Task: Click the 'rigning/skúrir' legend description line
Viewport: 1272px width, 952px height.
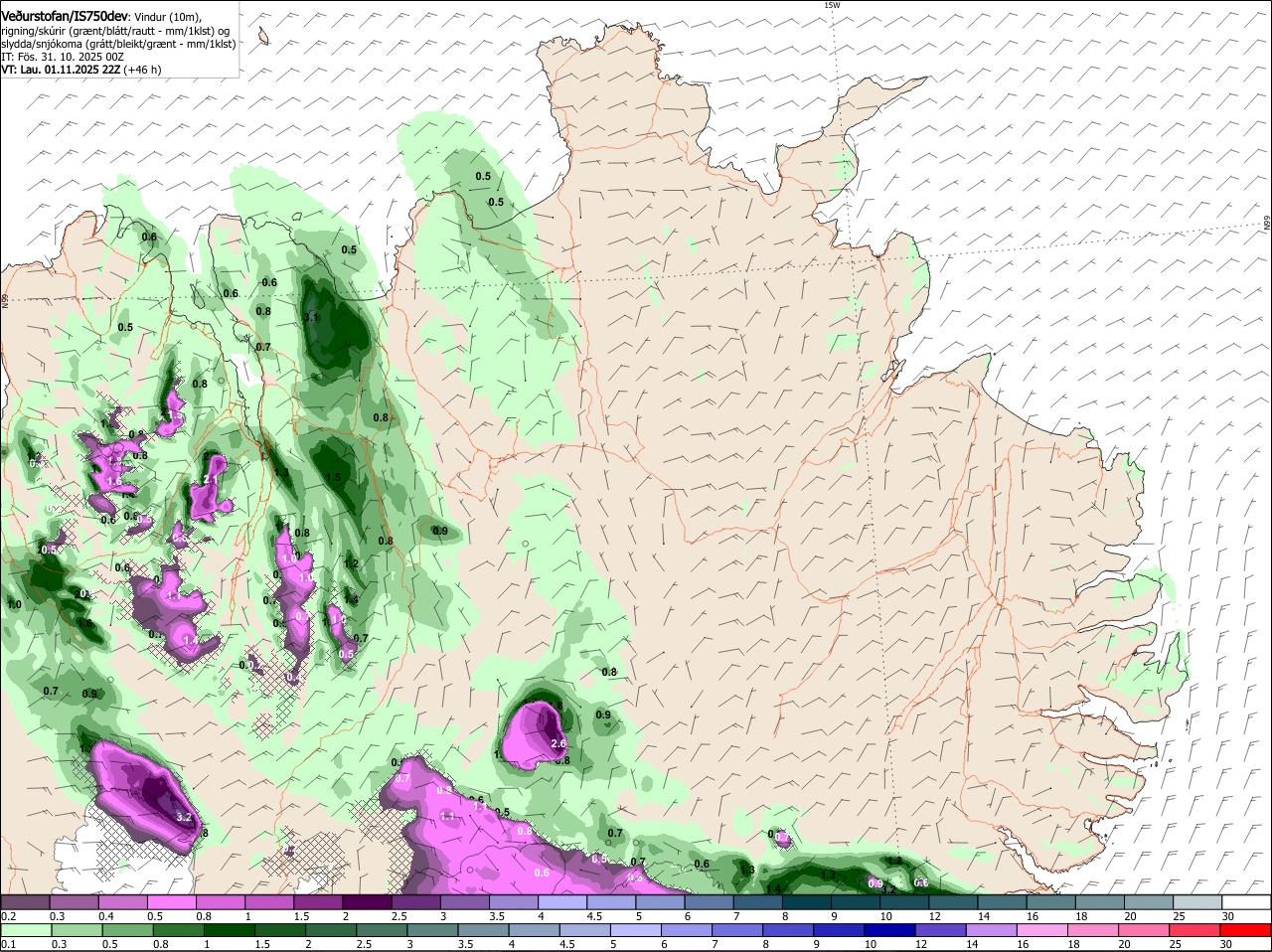Action: [116, 31]
